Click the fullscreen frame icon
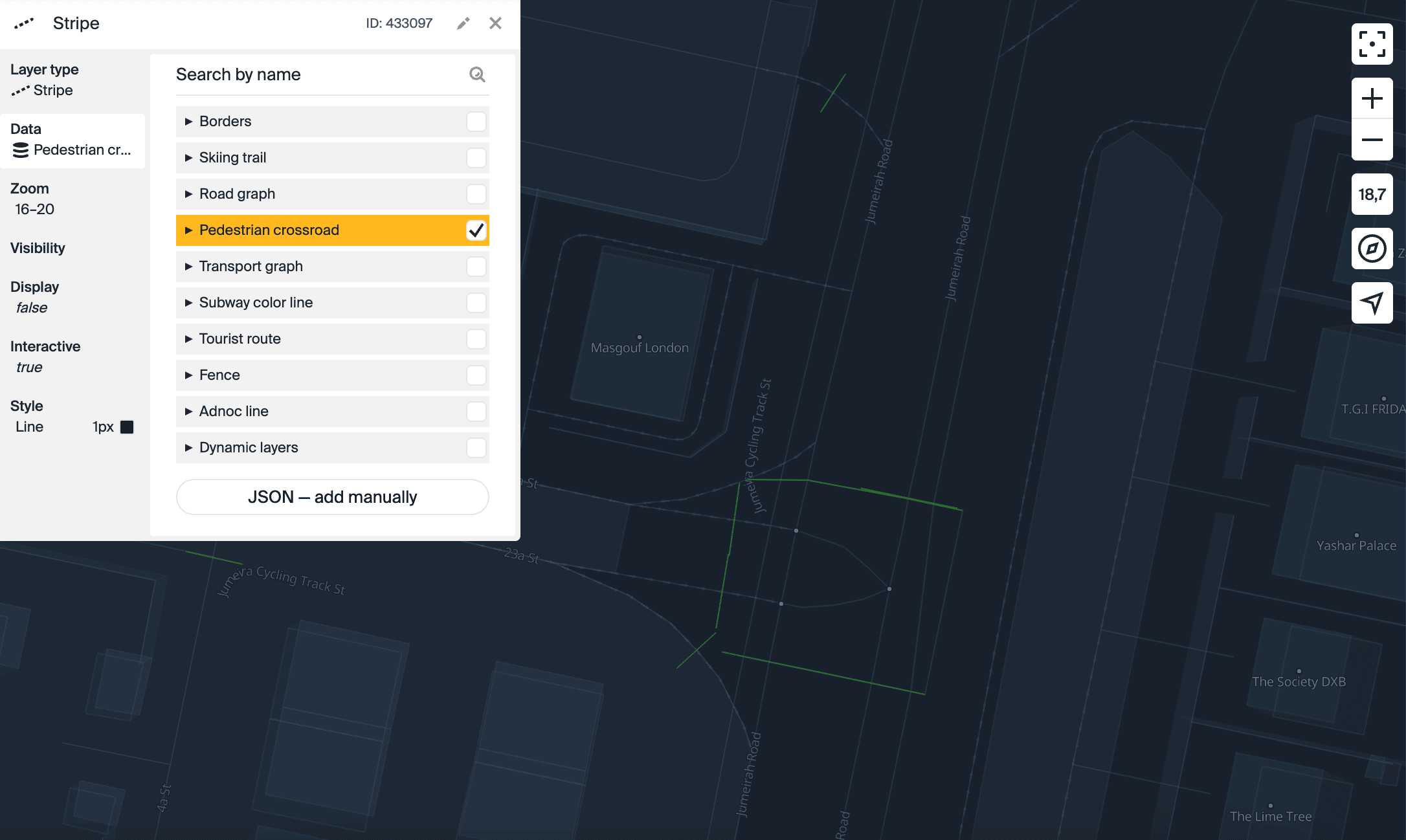1406x840 pixels. 1372,44
